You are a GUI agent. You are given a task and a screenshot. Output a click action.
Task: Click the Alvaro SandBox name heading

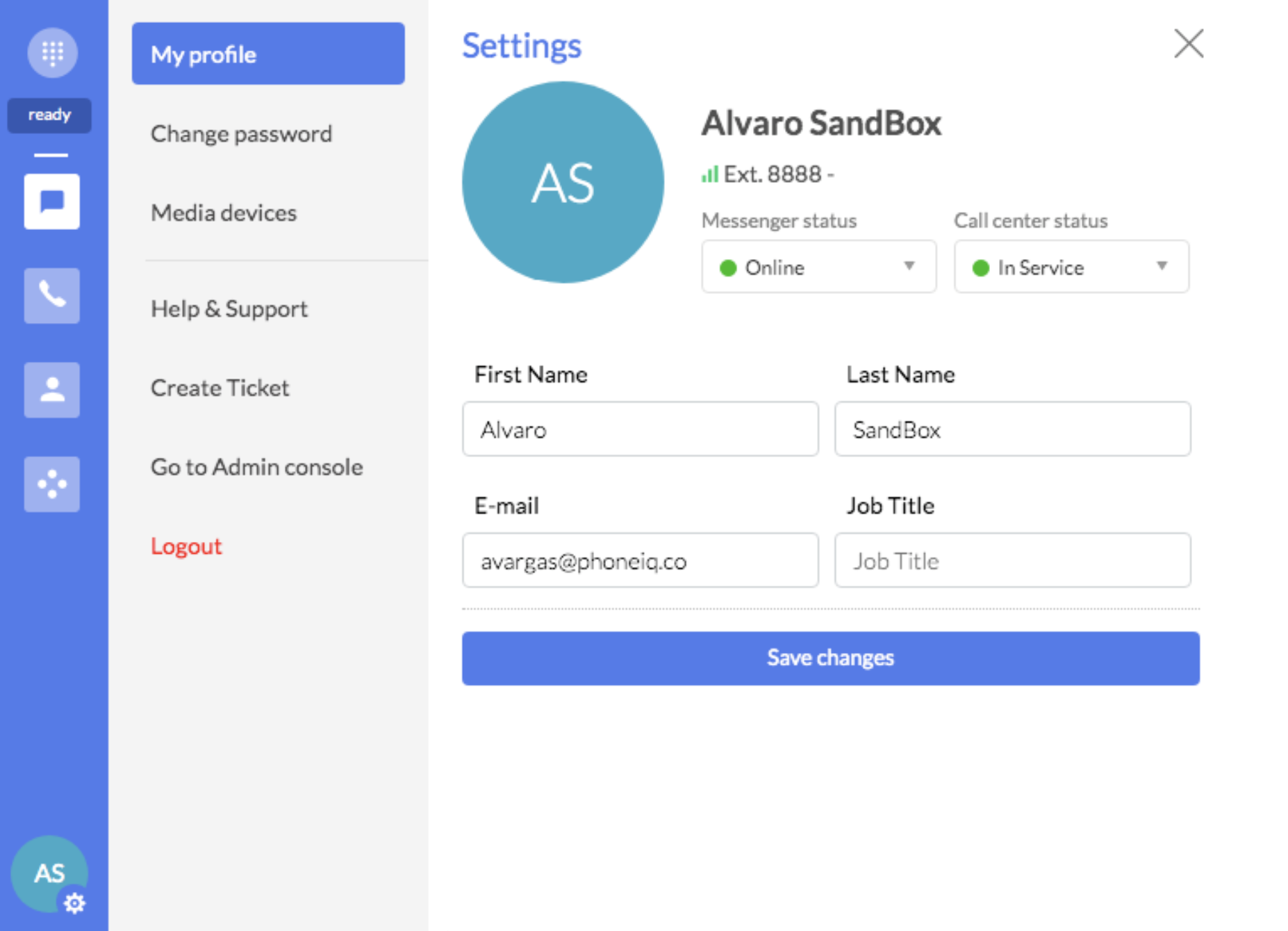pyautogui.click(x=821, y=123)
